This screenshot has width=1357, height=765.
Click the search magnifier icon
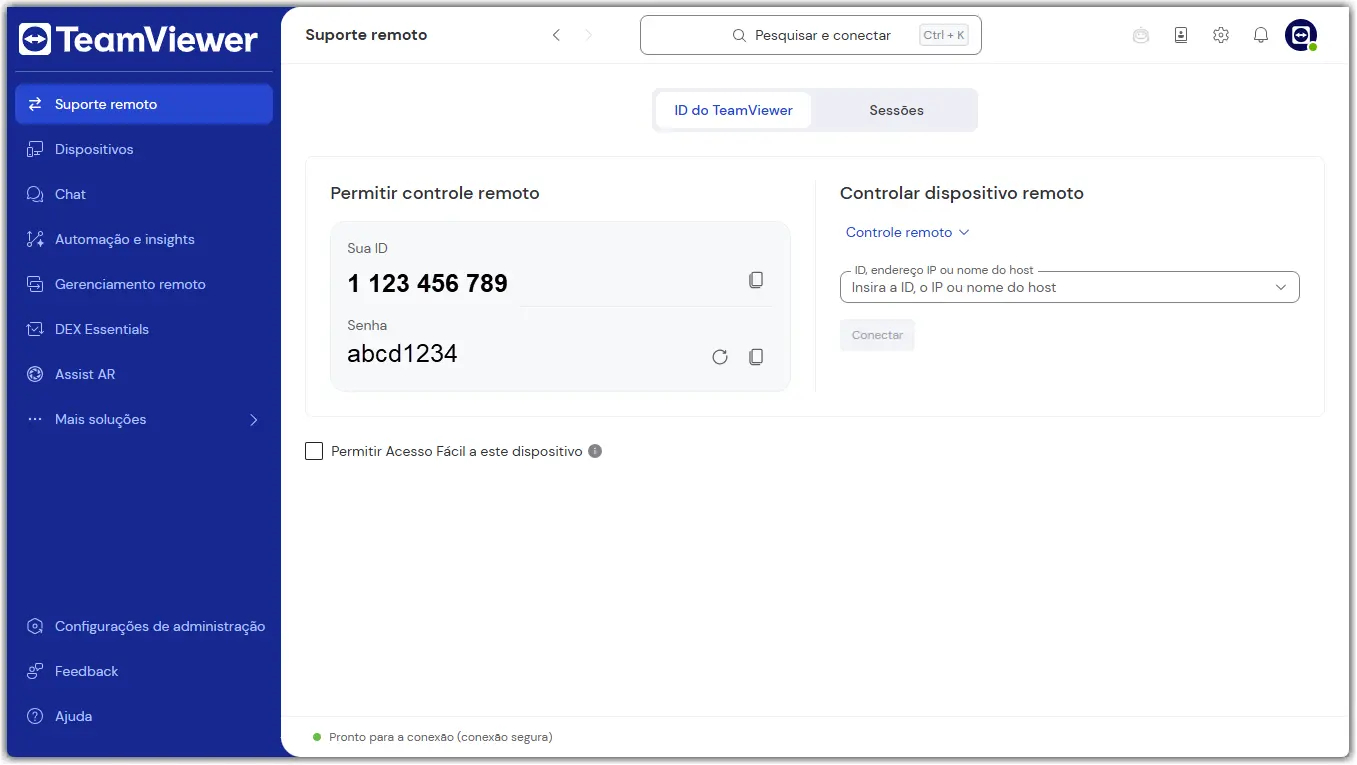click(x=740, y=35)
